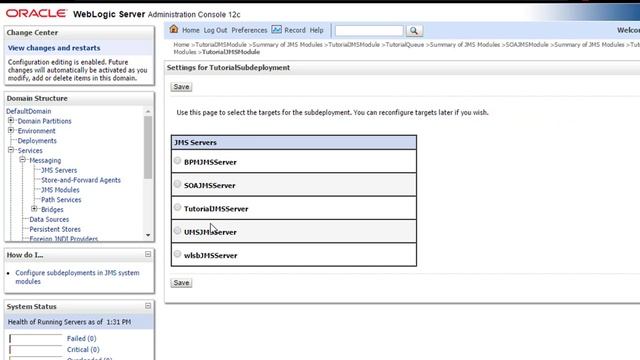Open Data Sources in the tree
The width and height of the screenshot is (640, 360).
(49, 219)
